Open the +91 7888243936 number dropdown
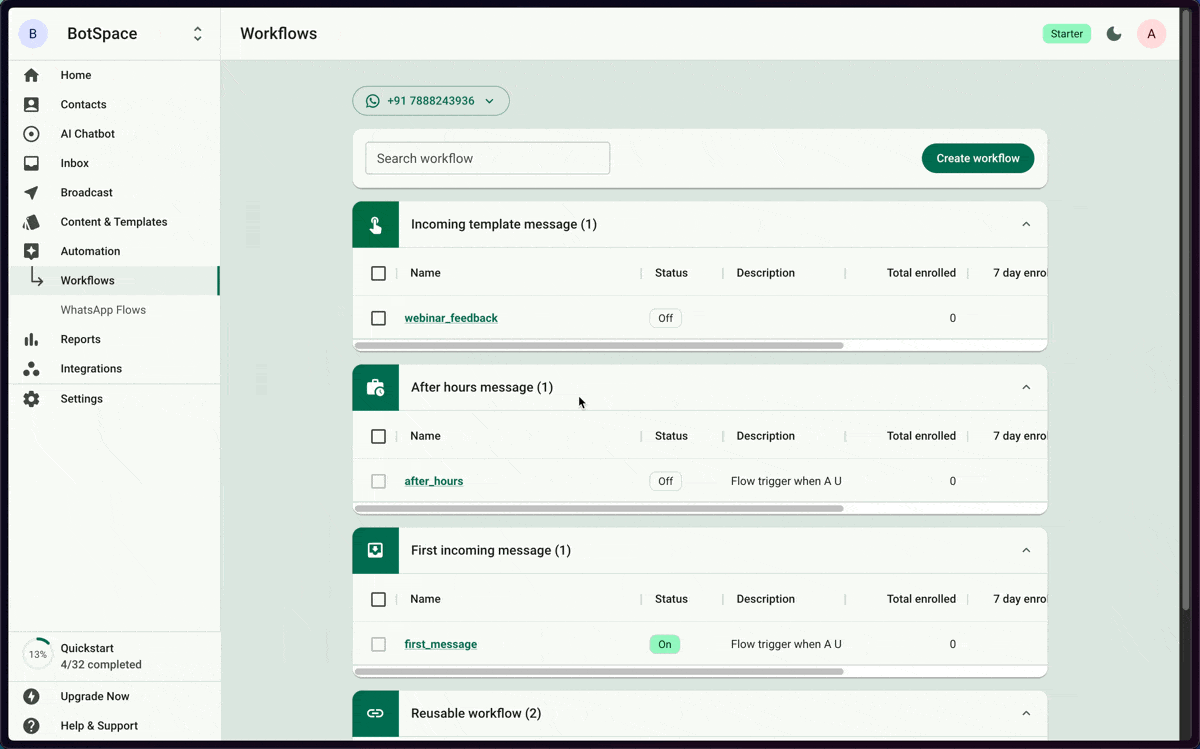Image resolution: width=1200 pixels, height=749 pixels. 431,101
